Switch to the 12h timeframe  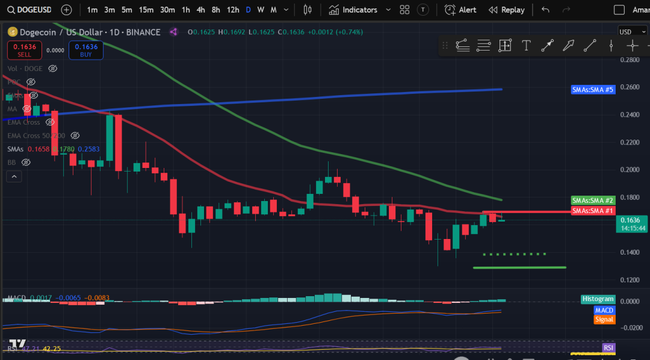[x=233, y=10]
